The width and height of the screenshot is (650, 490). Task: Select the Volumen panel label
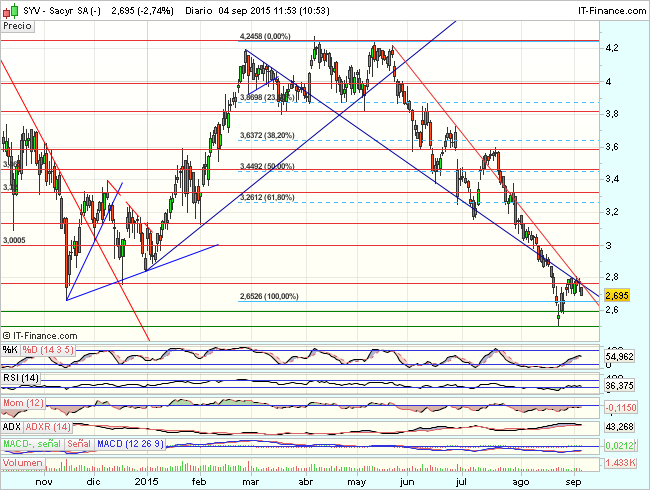[23, 463]
